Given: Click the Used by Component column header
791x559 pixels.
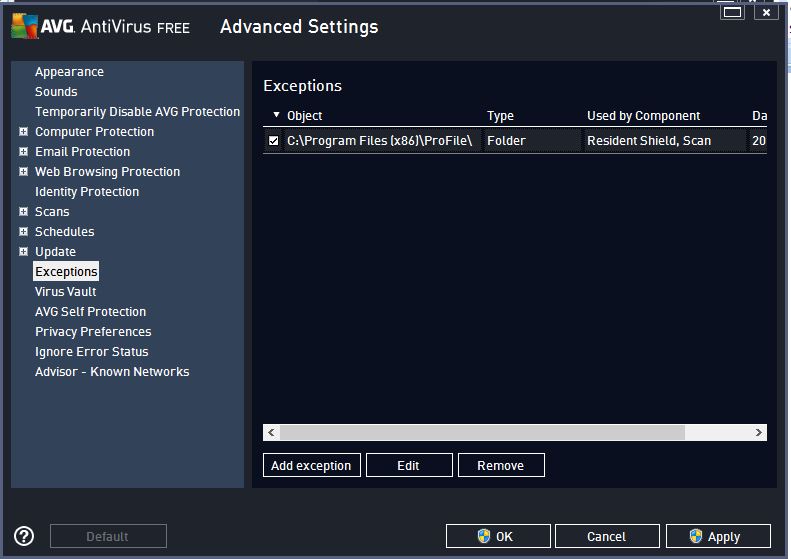Looking at the screenshot, I should click(643, 116).
